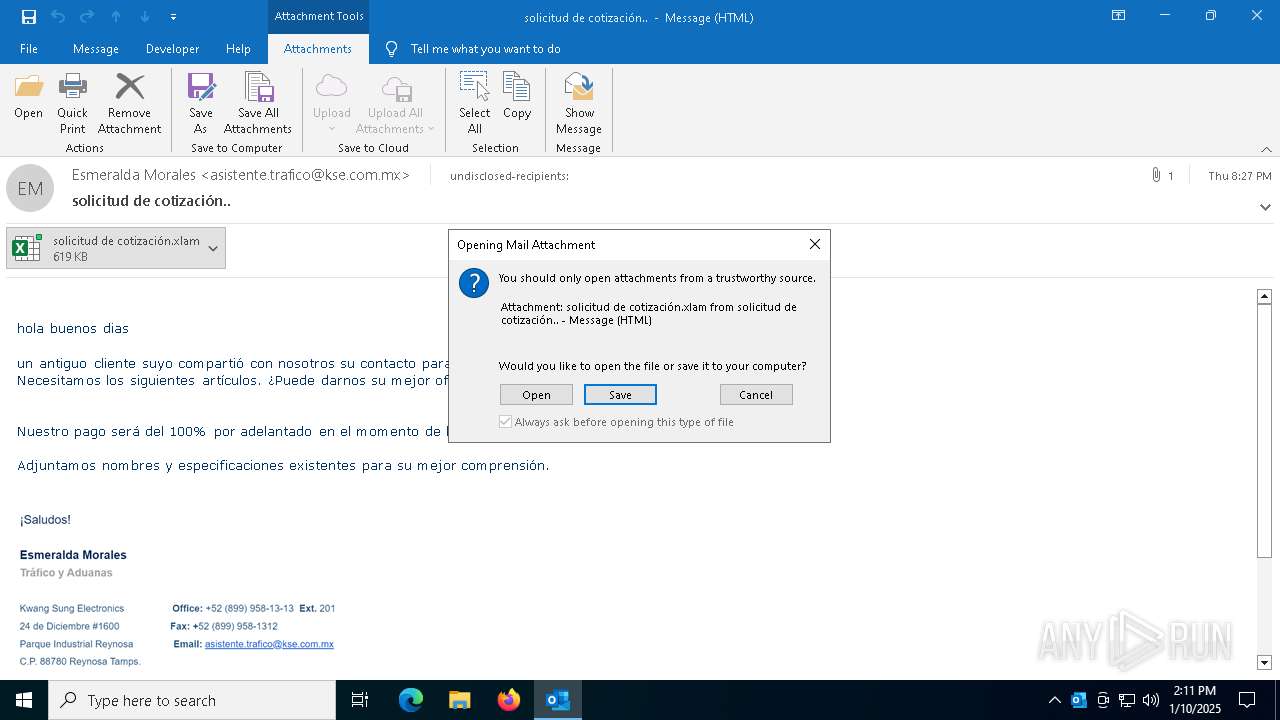Click the Show Message icon
This screenshot has height=720, width=1280.
point(579,102)
